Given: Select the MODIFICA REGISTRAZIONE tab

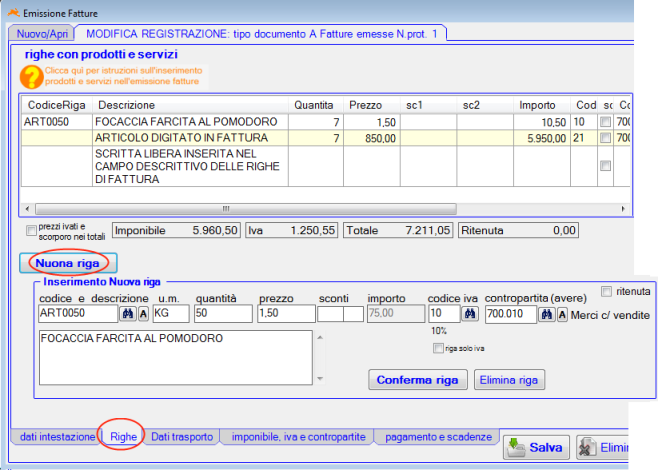Looking at the screenshot, I should coord(261,34).
